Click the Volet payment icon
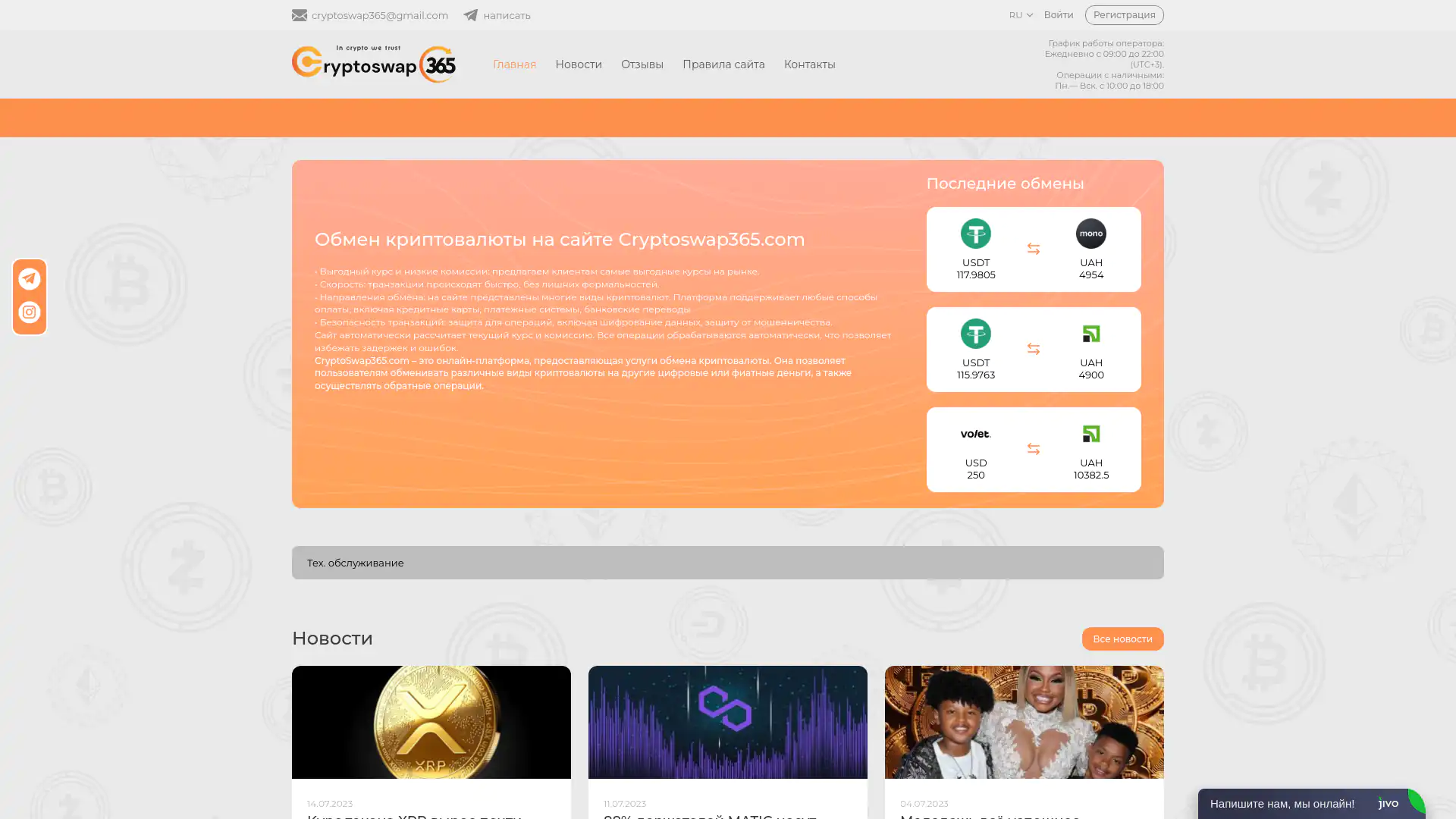This screenshot has width=1456, height=819. 975,434
